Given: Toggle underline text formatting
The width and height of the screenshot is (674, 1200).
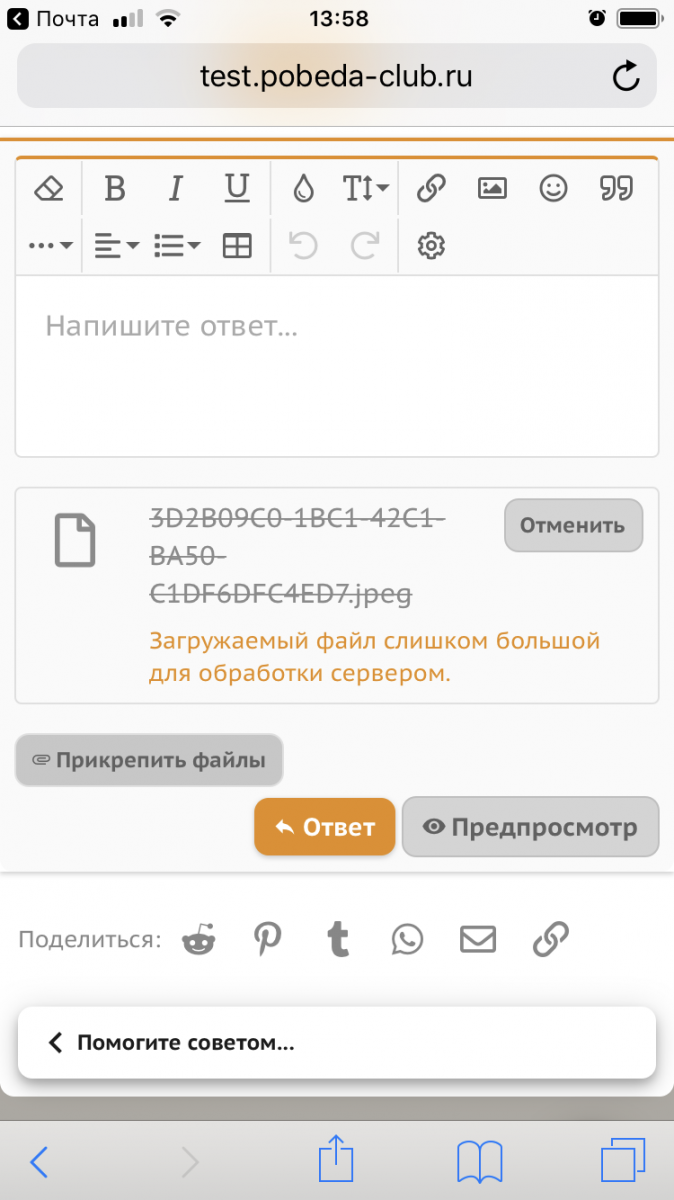Looking at the screenshot, I should coord(236,188).
